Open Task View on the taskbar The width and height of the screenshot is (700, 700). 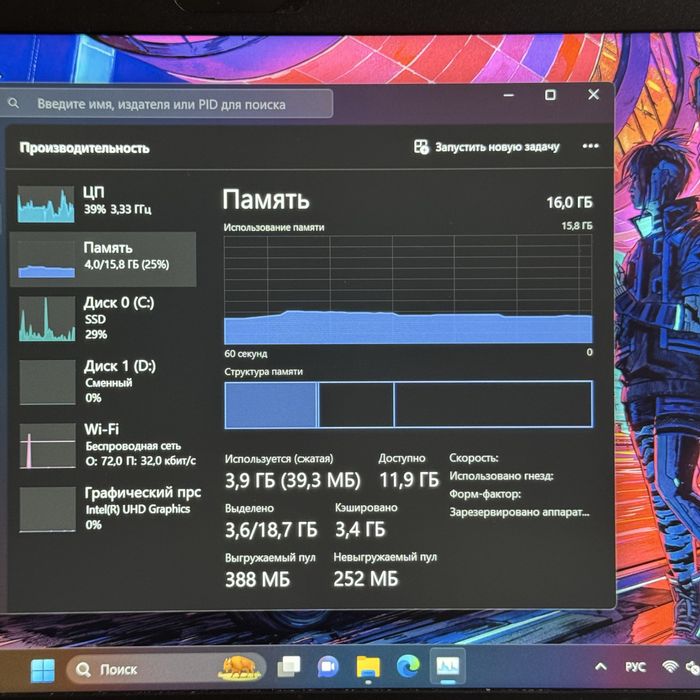pos(289,667)
